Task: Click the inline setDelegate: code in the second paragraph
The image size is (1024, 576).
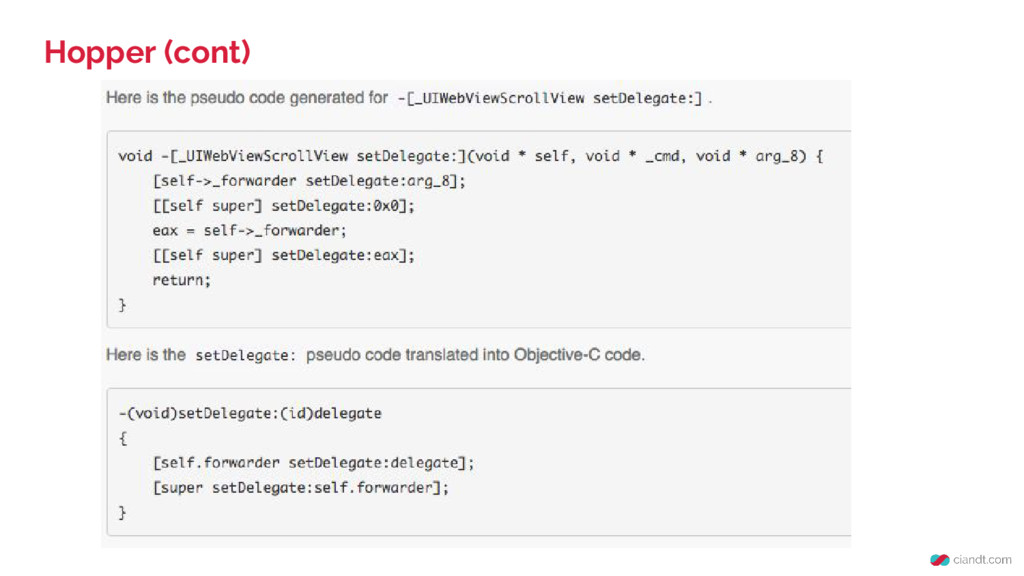Action: point(246,356)
